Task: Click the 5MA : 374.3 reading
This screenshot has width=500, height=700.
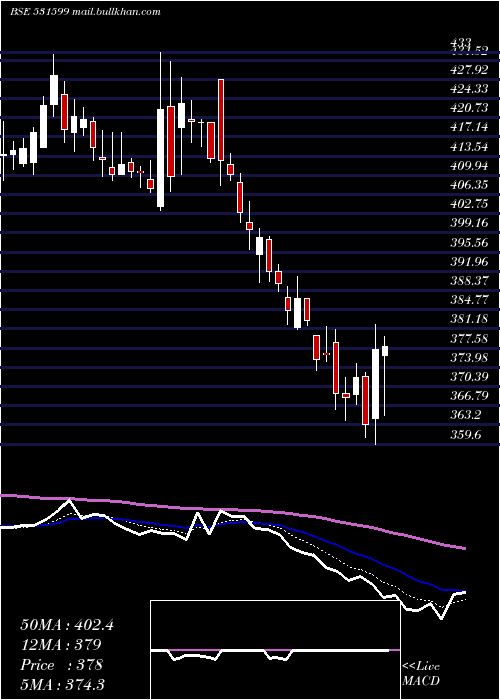Action: [x=62, y=684]
